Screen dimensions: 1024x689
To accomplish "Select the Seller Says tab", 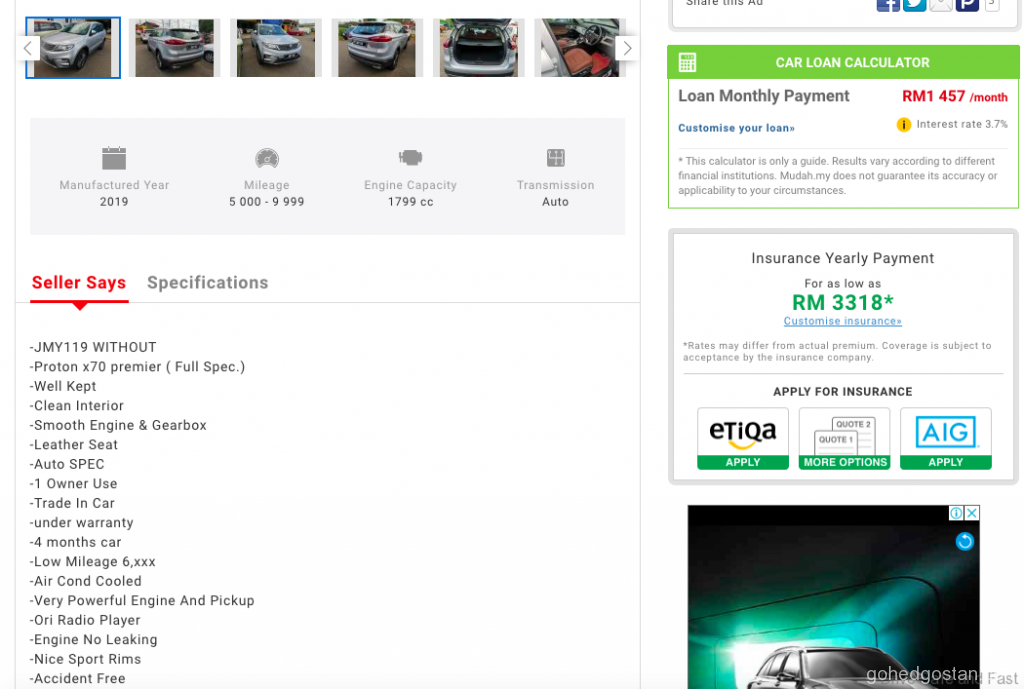I will pos(79,283).
